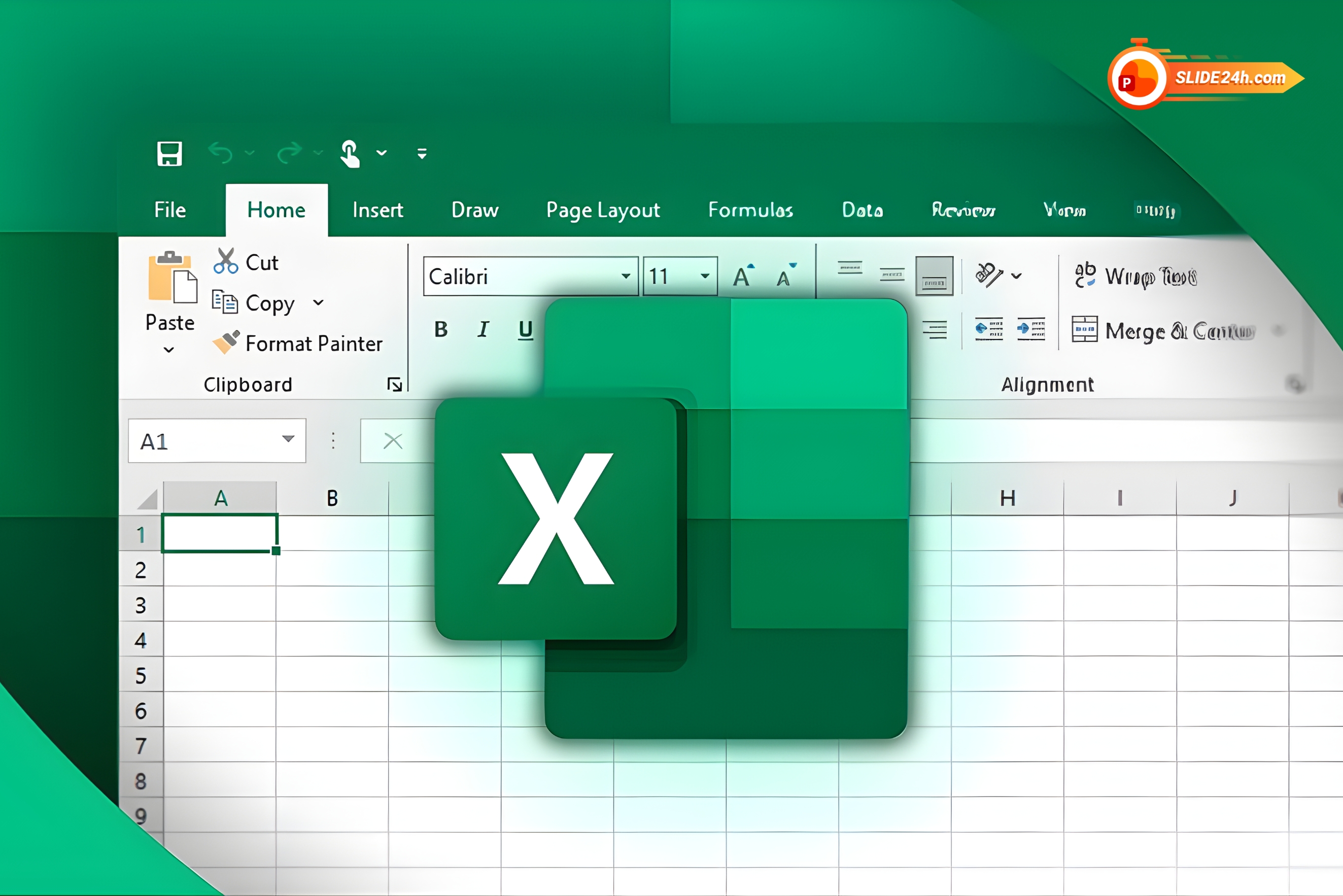Select Top Align icon

click(850, 267)
